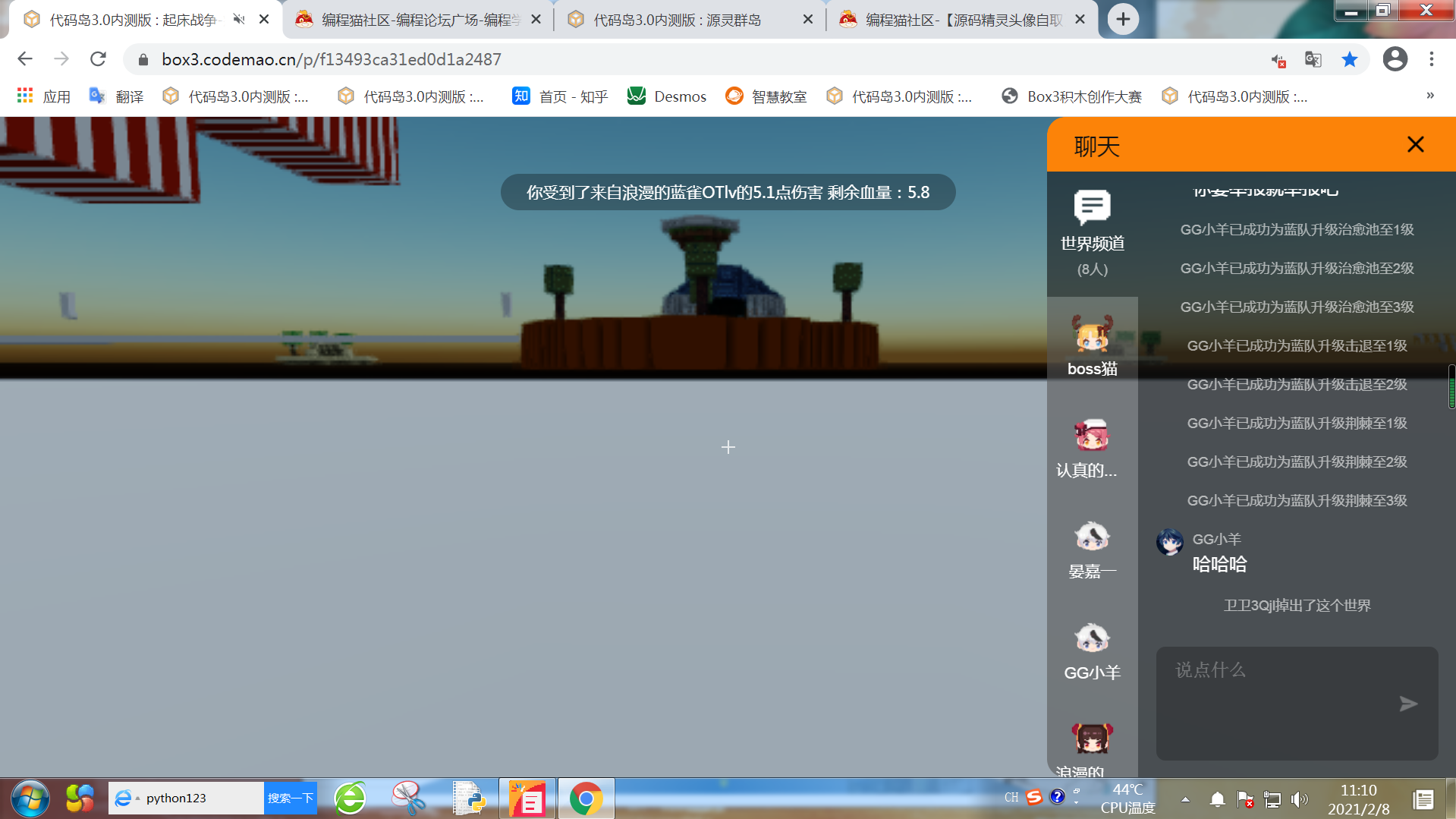The width and height of the screenshot is (1456, 819).
Task: Open Google Translate icon in address bar
Action: (1313, 59)
